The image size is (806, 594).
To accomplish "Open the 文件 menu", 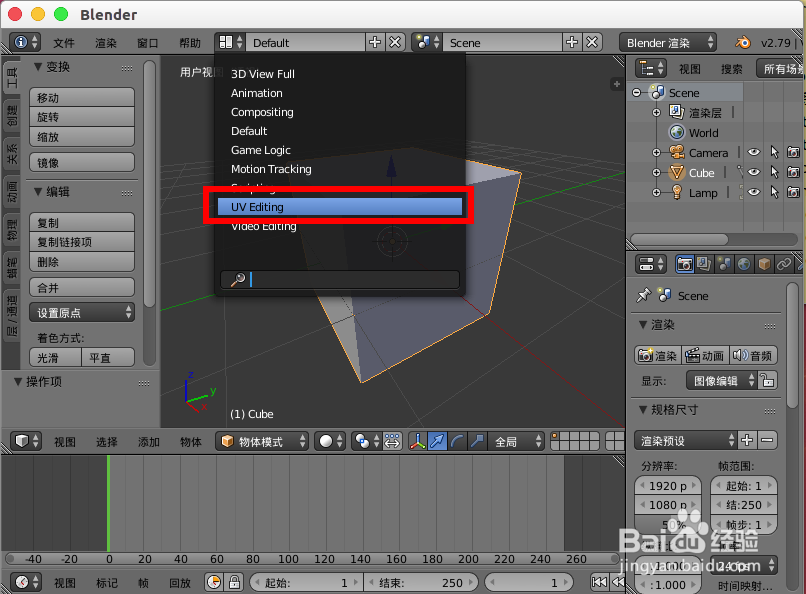I will click(64, 43).
